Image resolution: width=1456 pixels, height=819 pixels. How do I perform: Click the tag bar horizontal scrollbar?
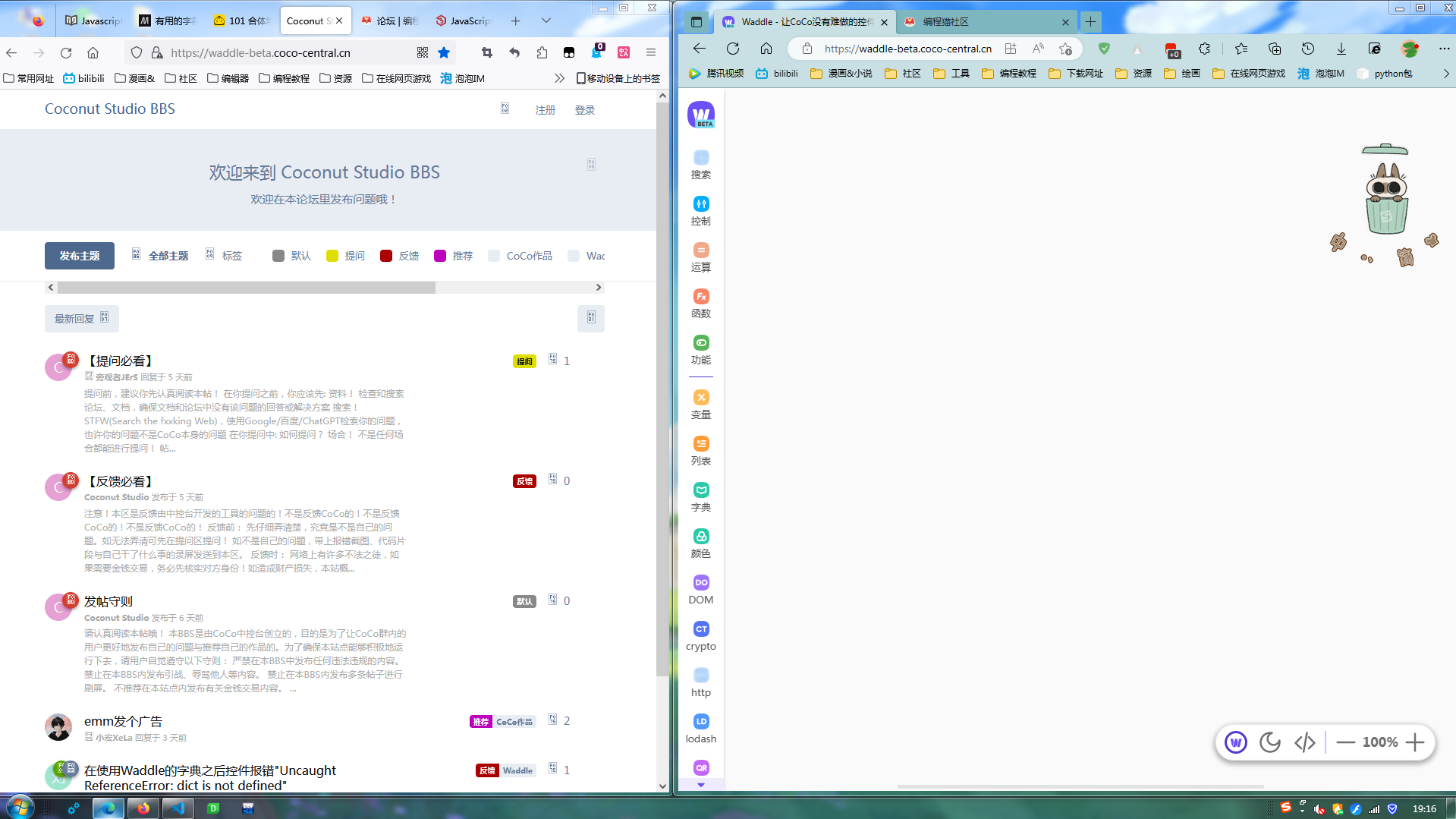pyautogui.click(x=247, y=288)
